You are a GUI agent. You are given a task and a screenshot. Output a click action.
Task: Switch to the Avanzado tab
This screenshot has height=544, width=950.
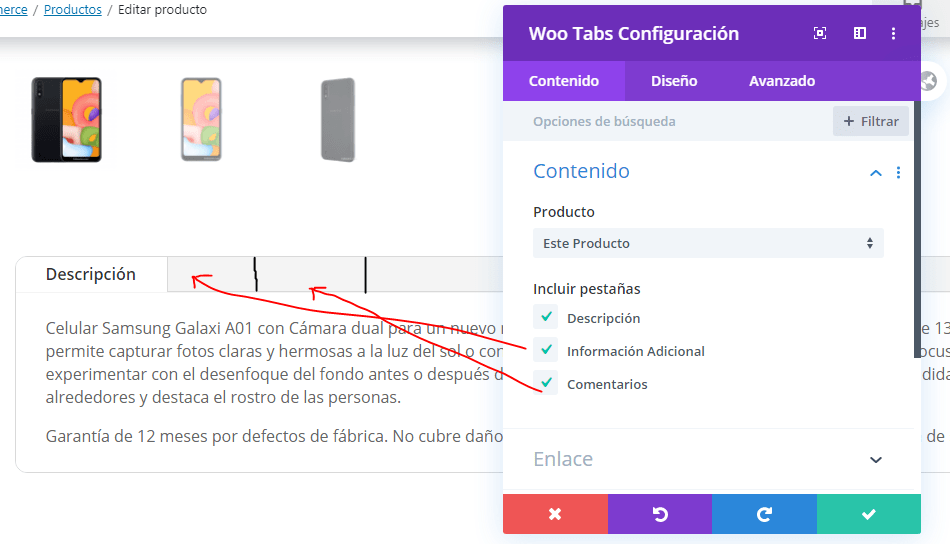(782, 81)
